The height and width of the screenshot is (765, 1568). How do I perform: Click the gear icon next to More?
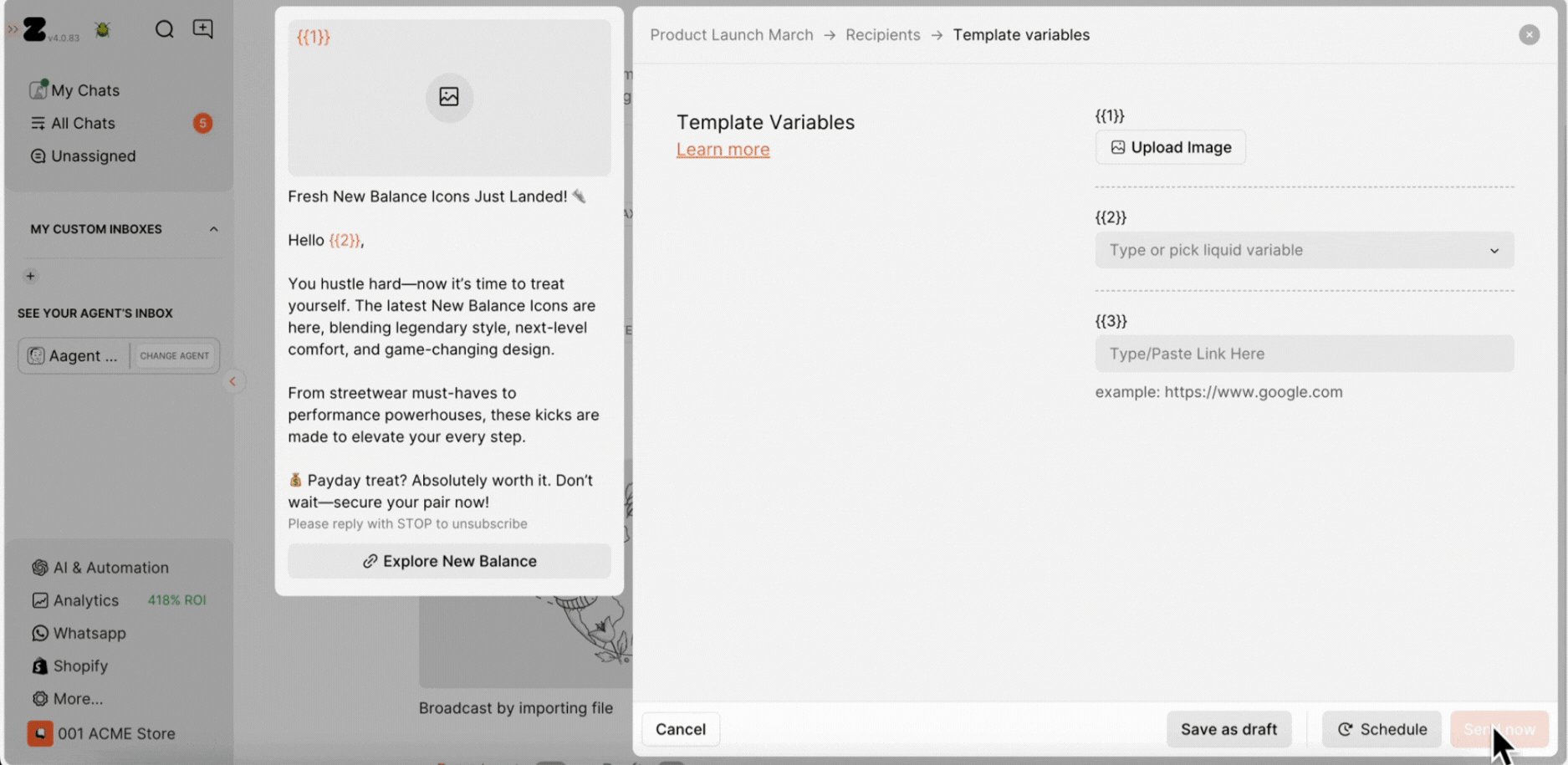tap(39, 698)
